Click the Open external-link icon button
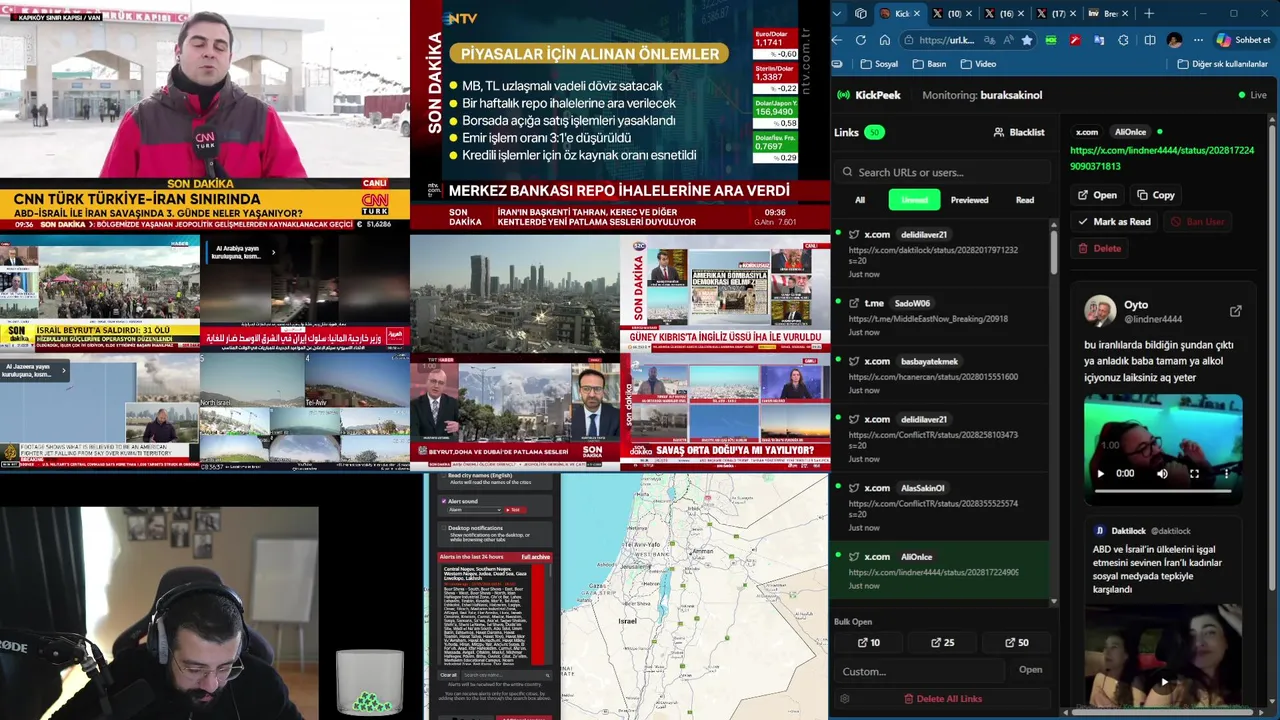 [x=1097, y=195]
